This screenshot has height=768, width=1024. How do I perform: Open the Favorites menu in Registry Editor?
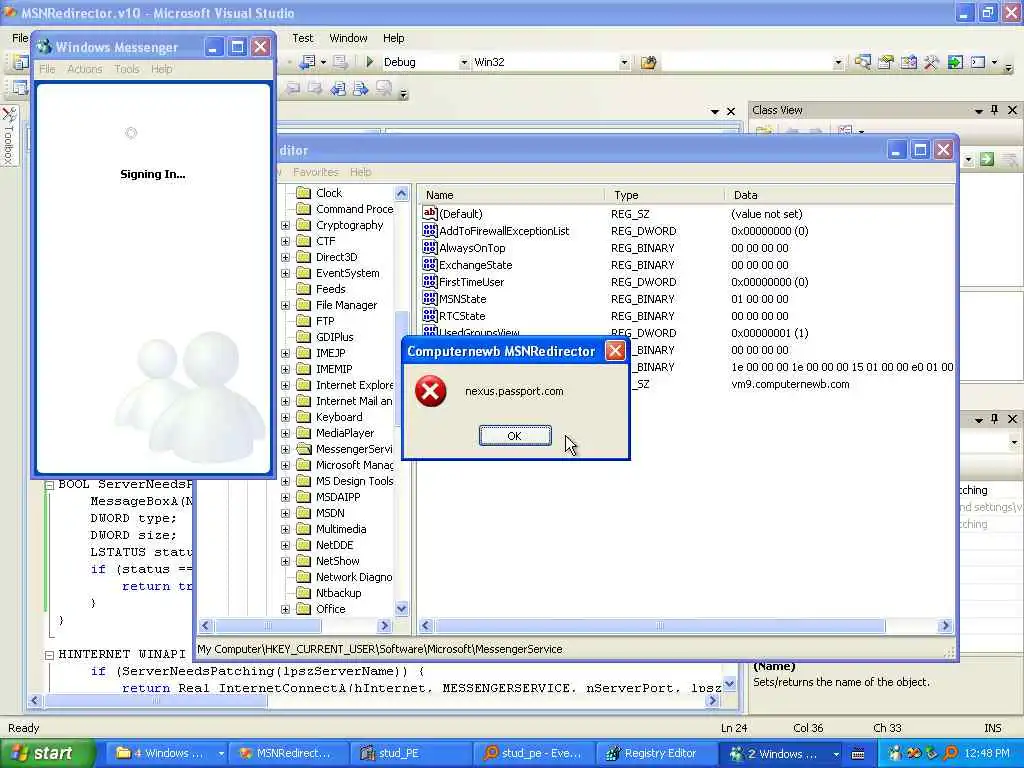[315, 172]
